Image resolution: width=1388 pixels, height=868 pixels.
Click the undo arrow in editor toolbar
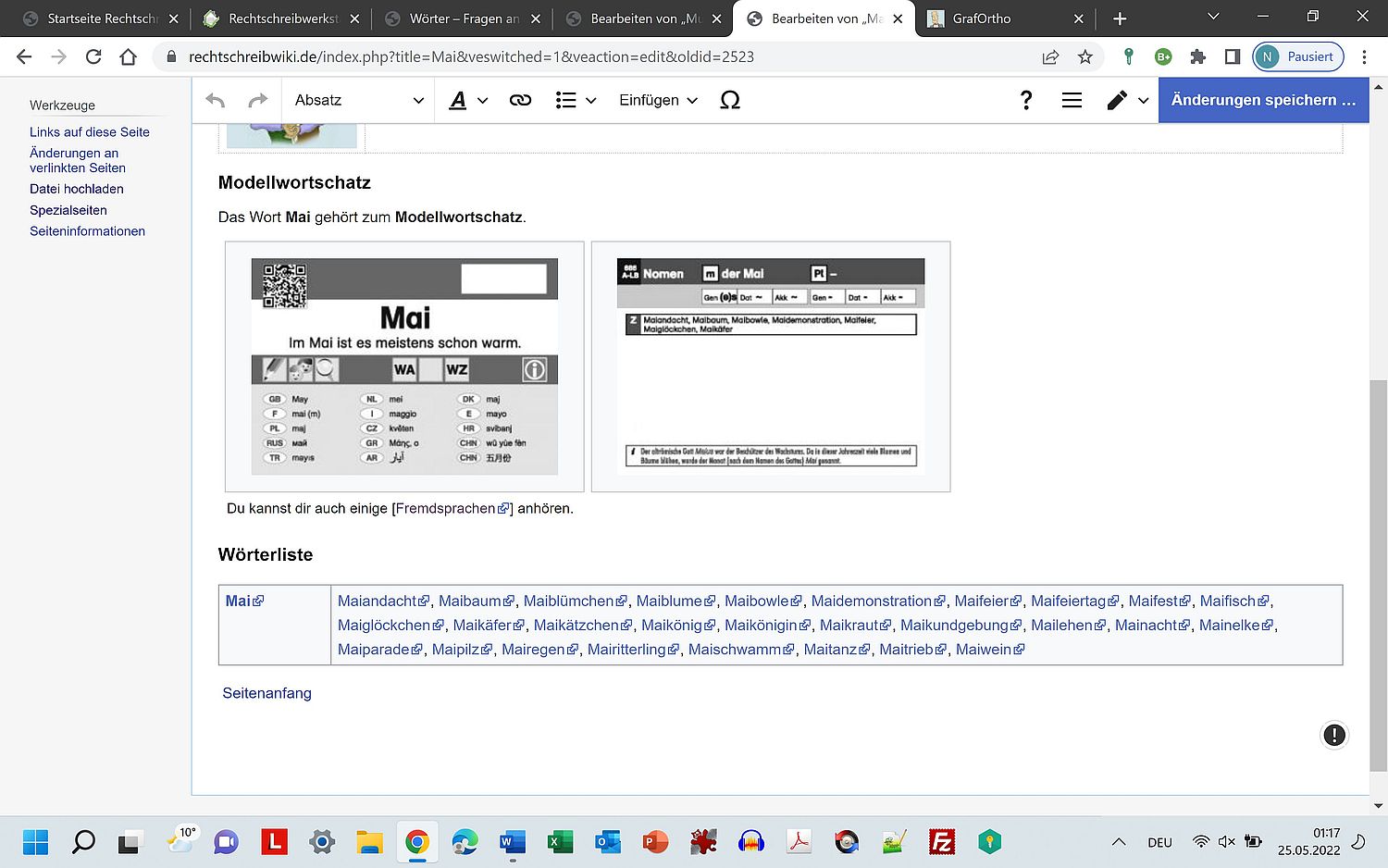click(x=216, y=100)
